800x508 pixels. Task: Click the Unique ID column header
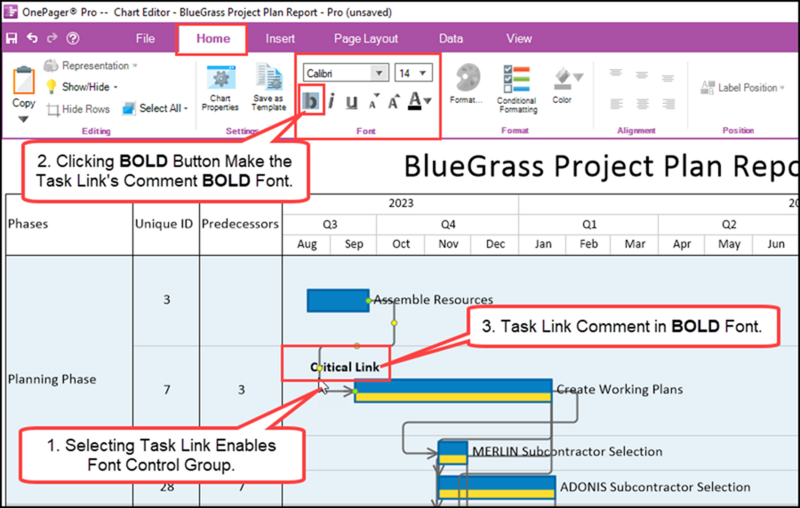click(164, 224)
